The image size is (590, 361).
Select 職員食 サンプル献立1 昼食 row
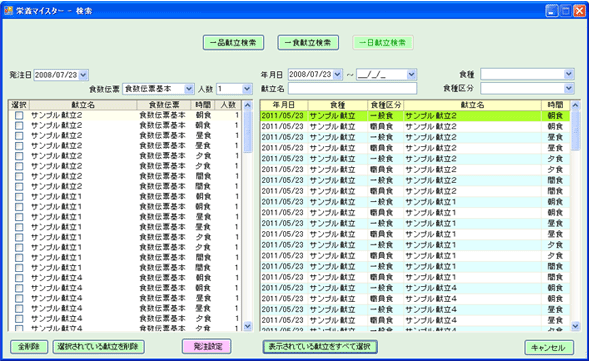point(415,234)
